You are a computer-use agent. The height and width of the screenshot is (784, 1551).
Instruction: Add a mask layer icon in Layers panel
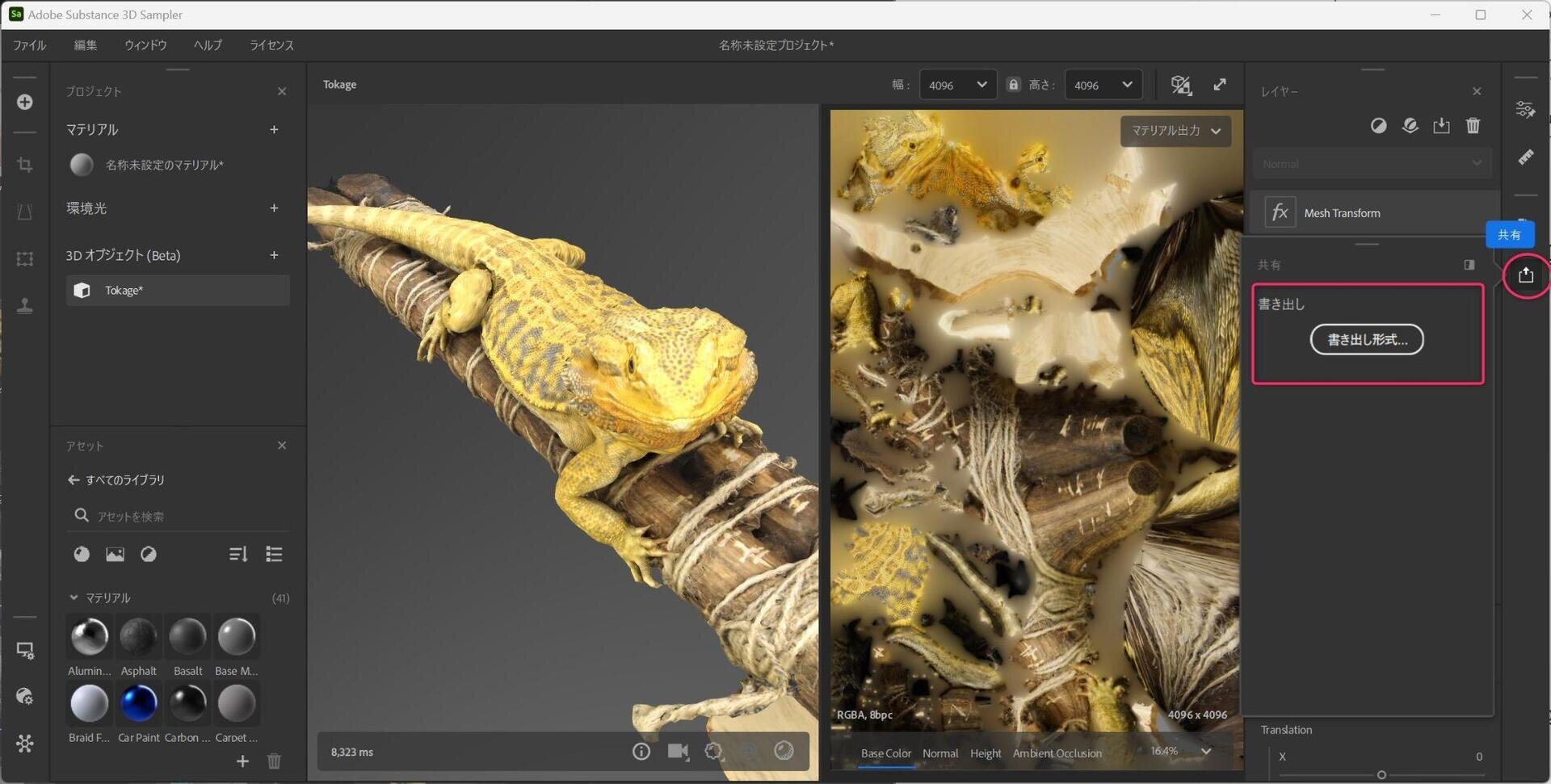pyautogui.click(x=1378, y=125)
